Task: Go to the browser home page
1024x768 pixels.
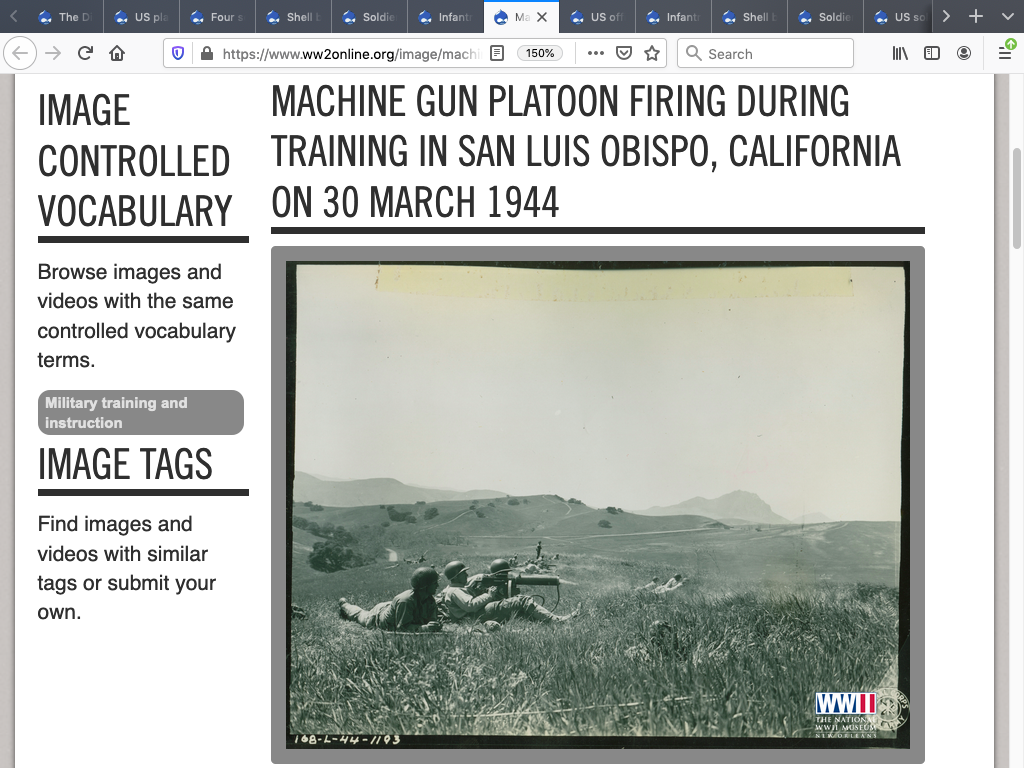Action: [117, 54]
